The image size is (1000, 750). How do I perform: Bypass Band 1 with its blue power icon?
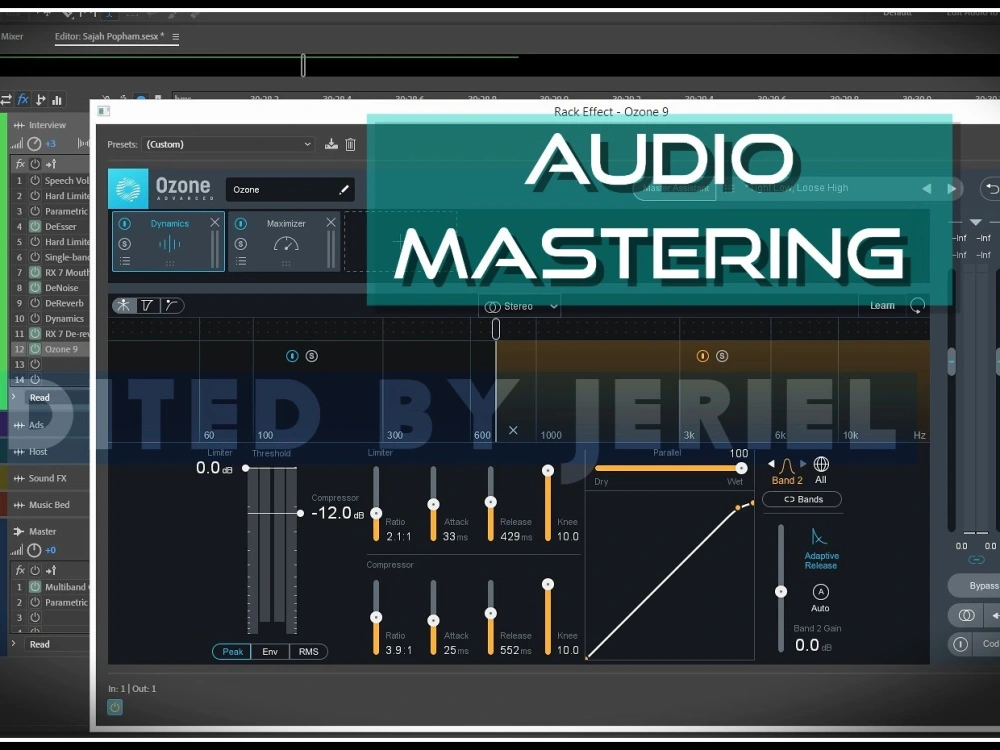292,356
